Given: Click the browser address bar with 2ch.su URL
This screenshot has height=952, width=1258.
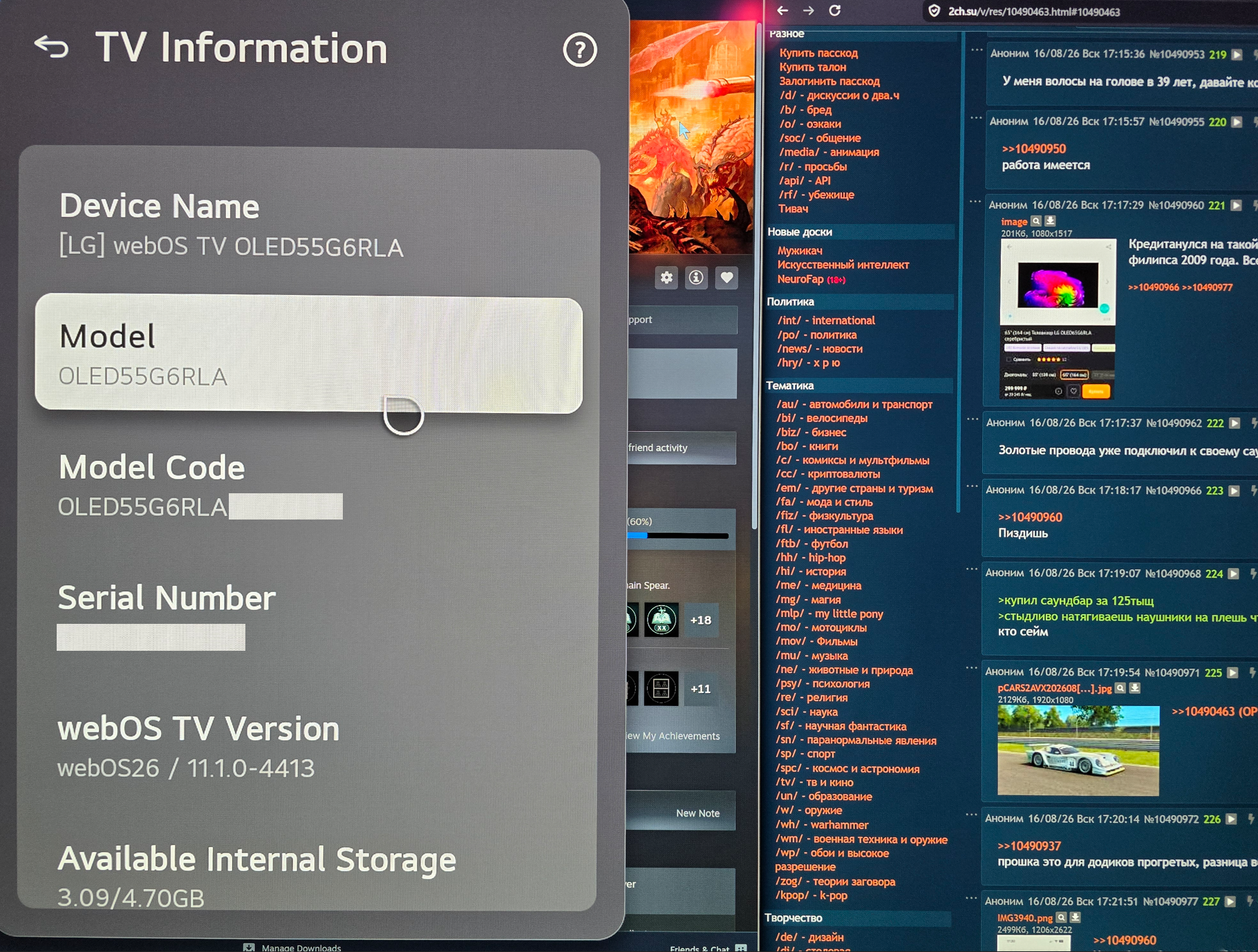Looking at the screenshot, I should pos(1089,11).
